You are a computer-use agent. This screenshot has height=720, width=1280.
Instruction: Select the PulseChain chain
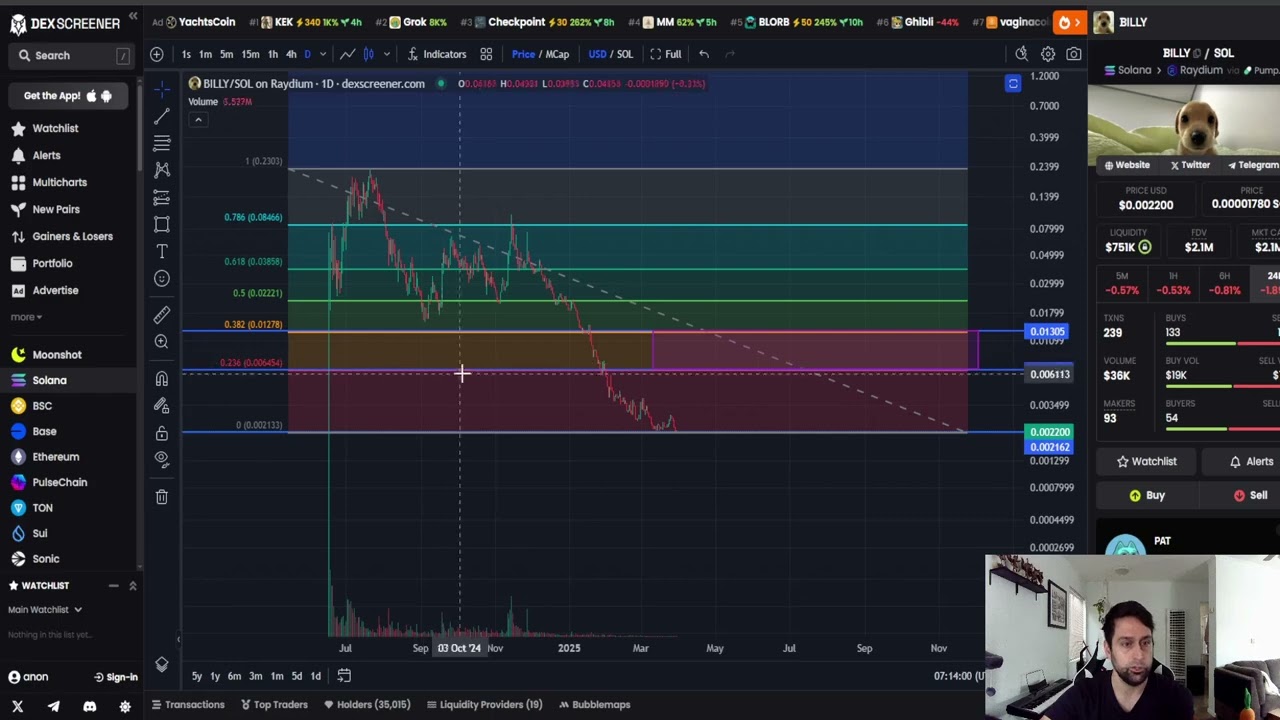click(59, 482)
